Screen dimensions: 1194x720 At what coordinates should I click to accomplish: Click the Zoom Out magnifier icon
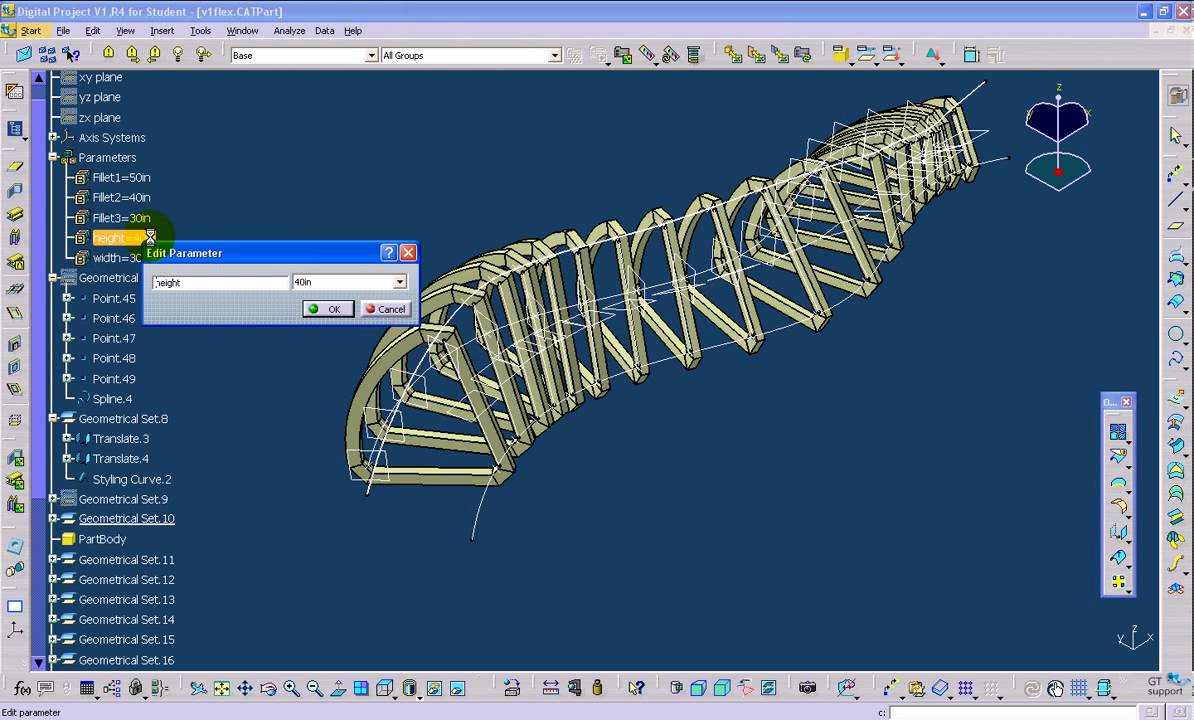tap(314, 689)
